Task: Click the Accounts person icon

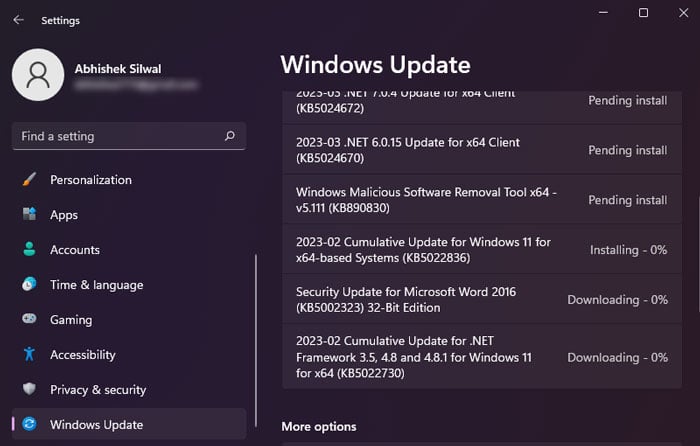Action: (x=29, y=249)
